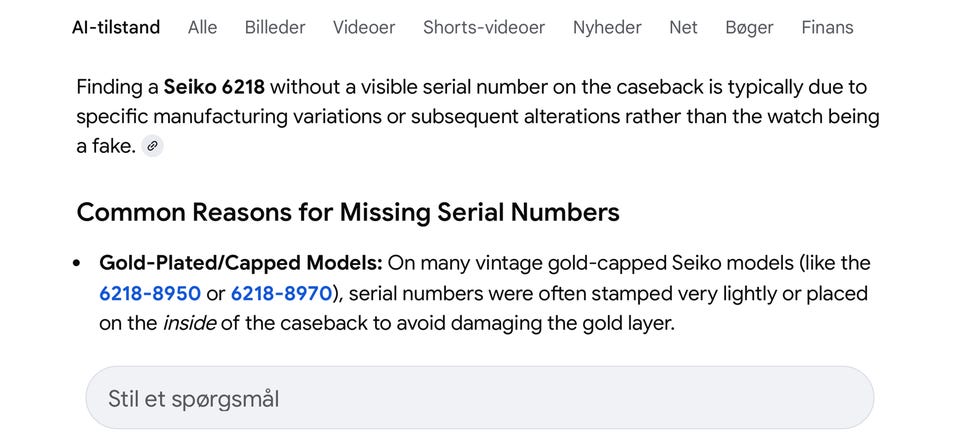Viewport: 960px width, 443px height.
Task: Click the italic word "inside"
Action: [190, 324]
